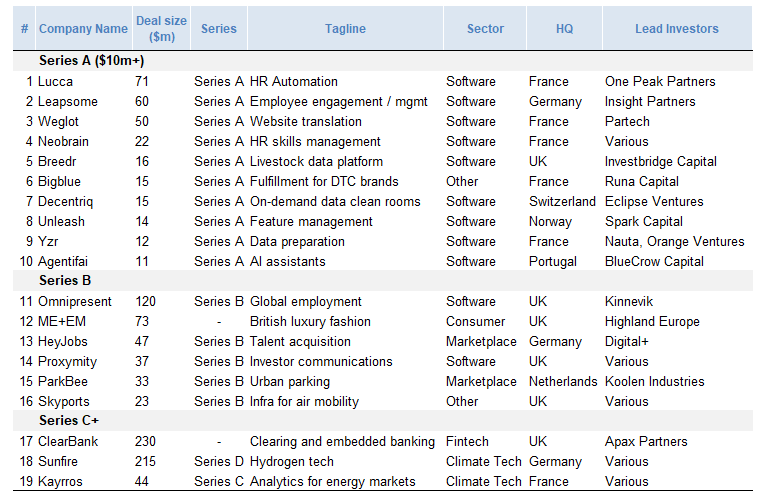Click the Agentifai company cell
The width and height of the screenshot is (757, 500).
[x=63, y=262]
